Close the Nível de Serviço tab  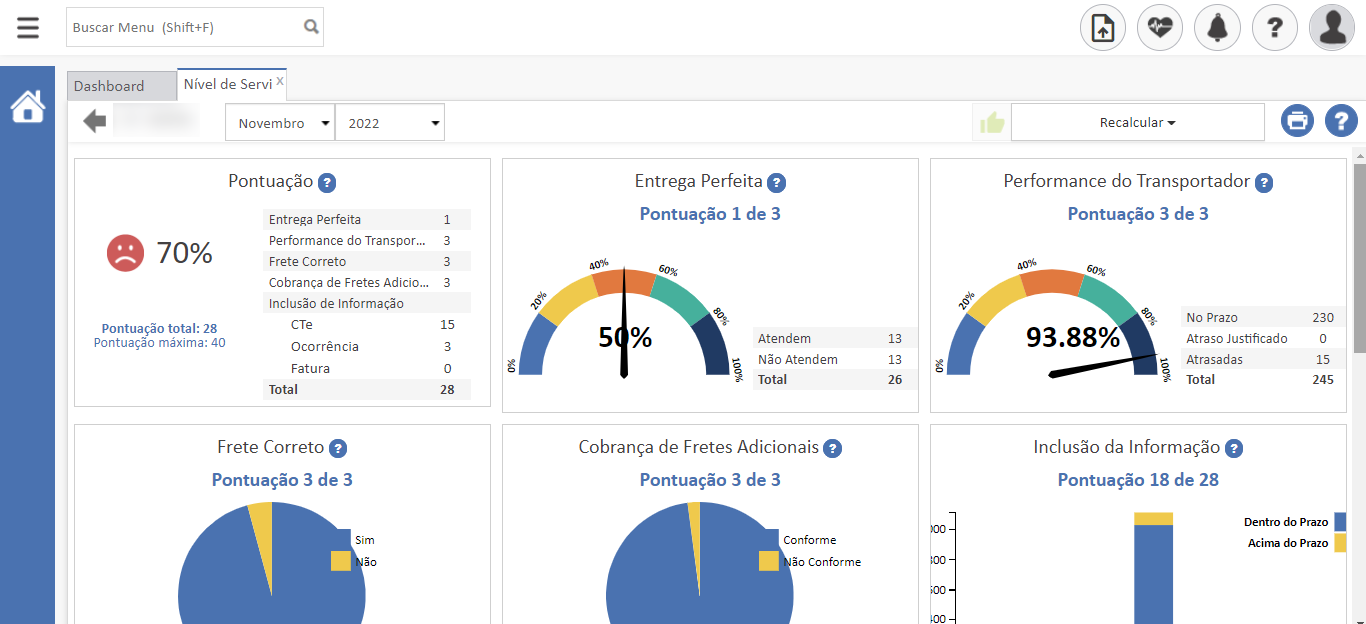point(280,81)
